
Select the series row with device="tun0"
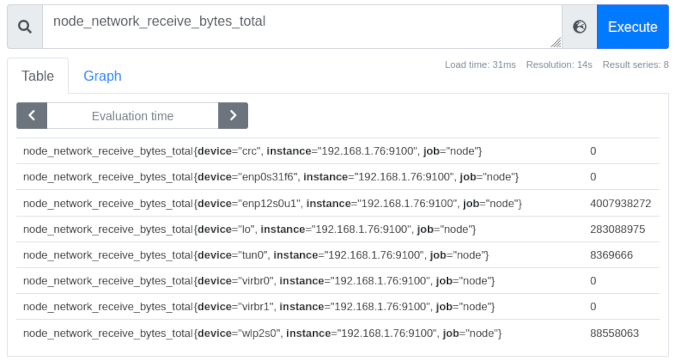[338, 255]
